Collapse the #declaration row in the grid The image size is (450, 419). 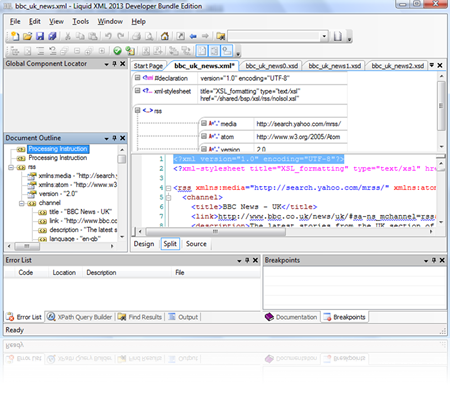(x=137, y=78)
